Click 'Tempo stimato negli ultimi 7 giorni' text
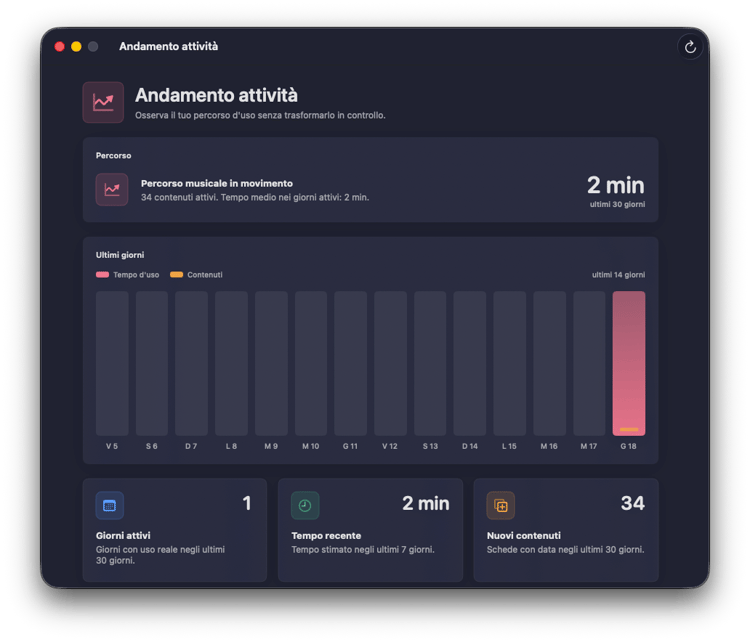The width and height of the screenshot is (750, 642). 363,549
